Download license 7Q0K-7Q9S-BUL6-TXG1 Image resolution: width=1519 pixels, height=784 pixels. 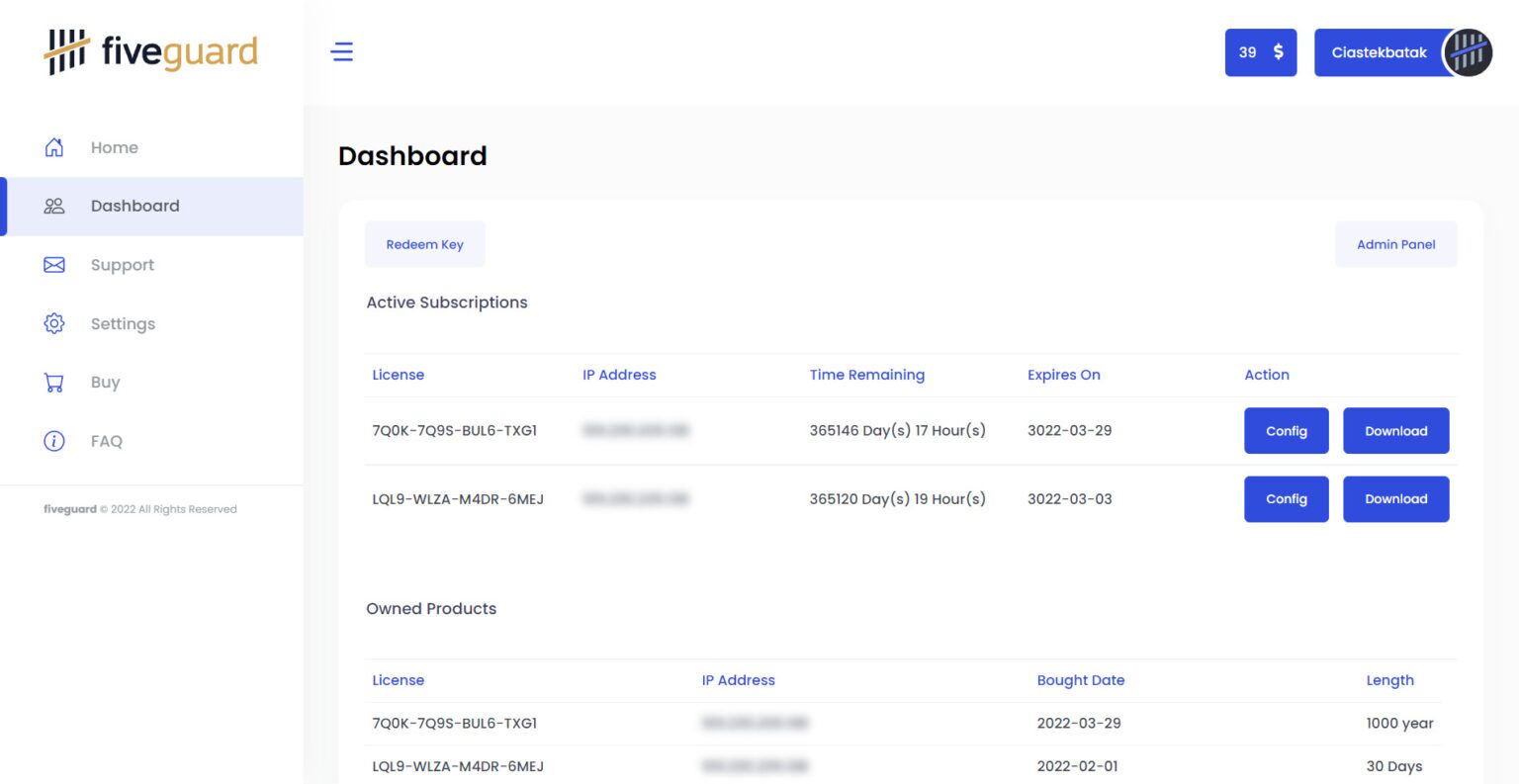coord(1395,431)
